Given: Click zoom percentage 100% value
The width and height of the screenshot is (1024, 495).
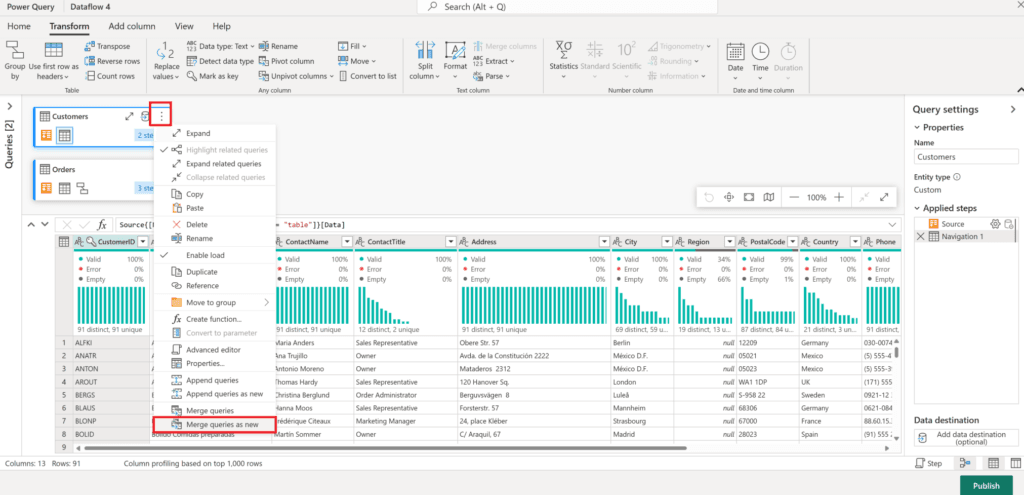Looking at the screenshot, I should coord(816,197).
